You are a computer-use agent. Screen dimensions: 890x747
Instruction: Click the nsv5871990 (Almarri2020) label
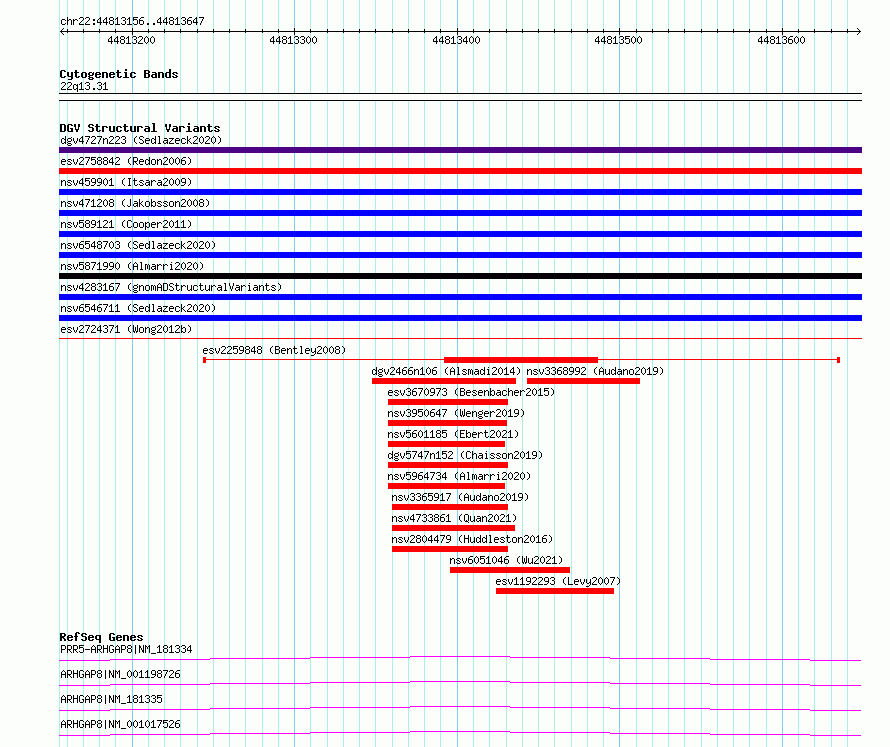tap(132, 266)
